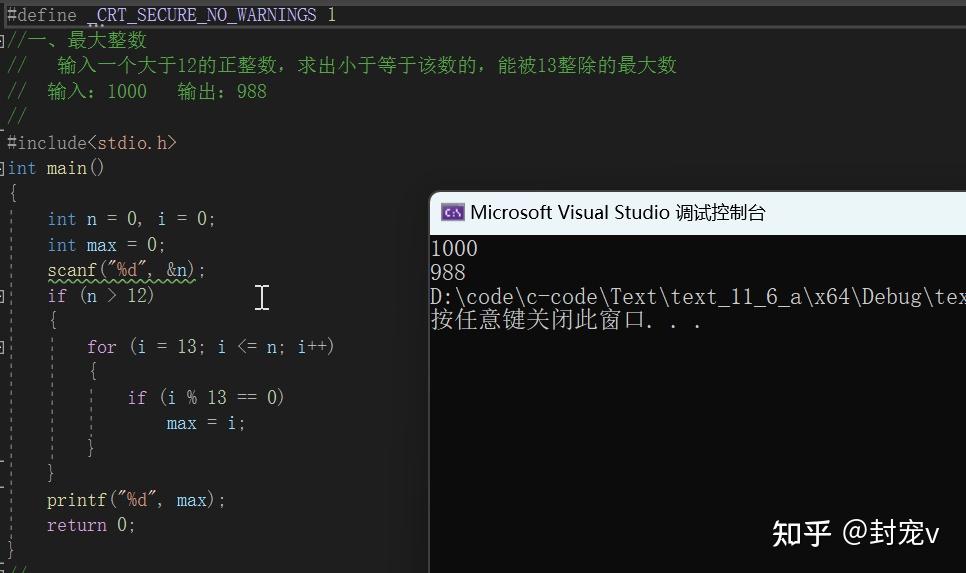966x573 pixels.
Task: Click the console output line '1000'
Action: tap(454, 248)
